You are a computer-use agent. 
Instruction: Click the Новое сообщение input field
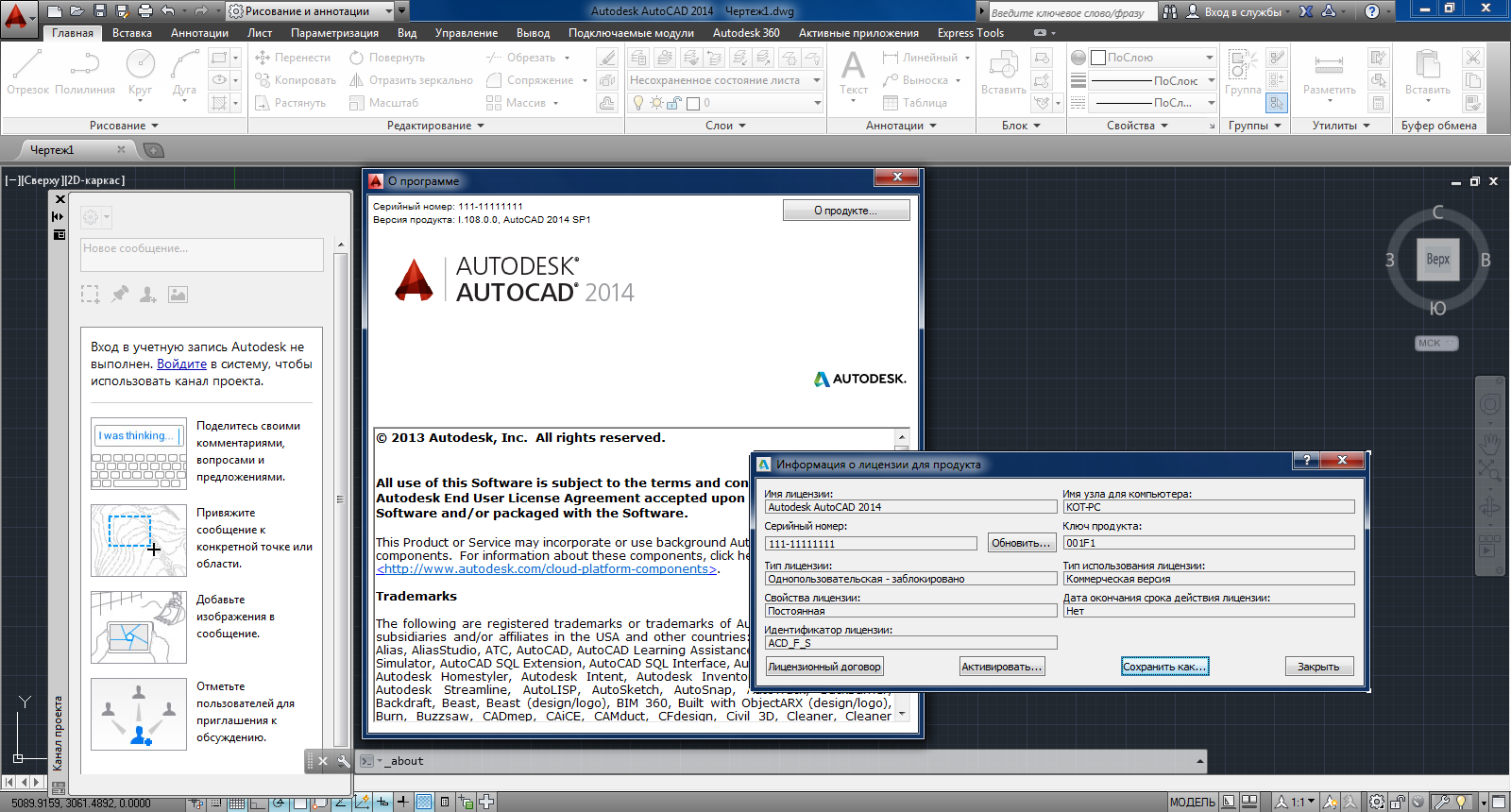pyautogui.click(x=202, y=255)
